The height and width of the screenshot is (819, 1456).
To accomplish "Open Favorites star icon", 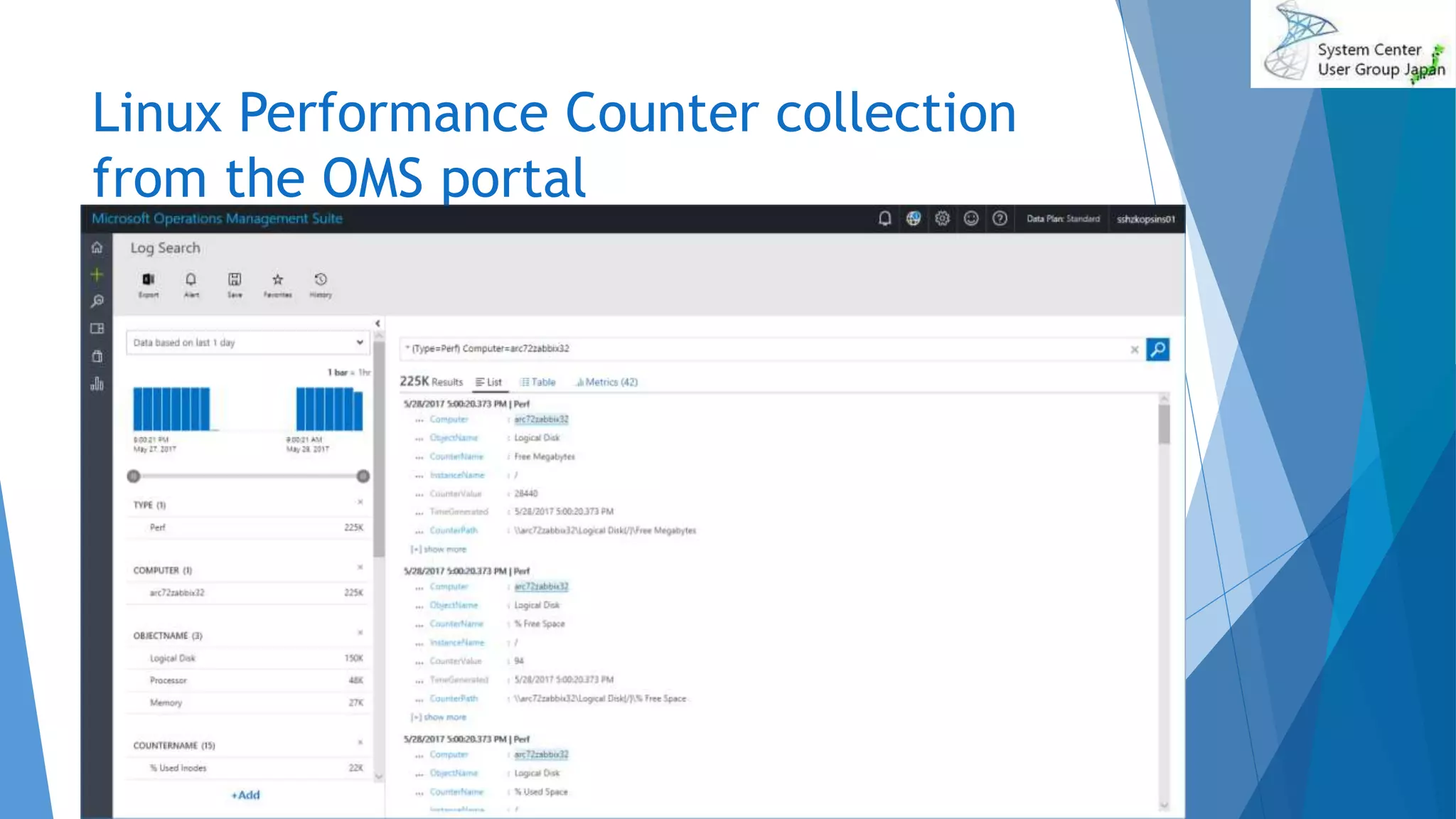I will click(278, 284).
